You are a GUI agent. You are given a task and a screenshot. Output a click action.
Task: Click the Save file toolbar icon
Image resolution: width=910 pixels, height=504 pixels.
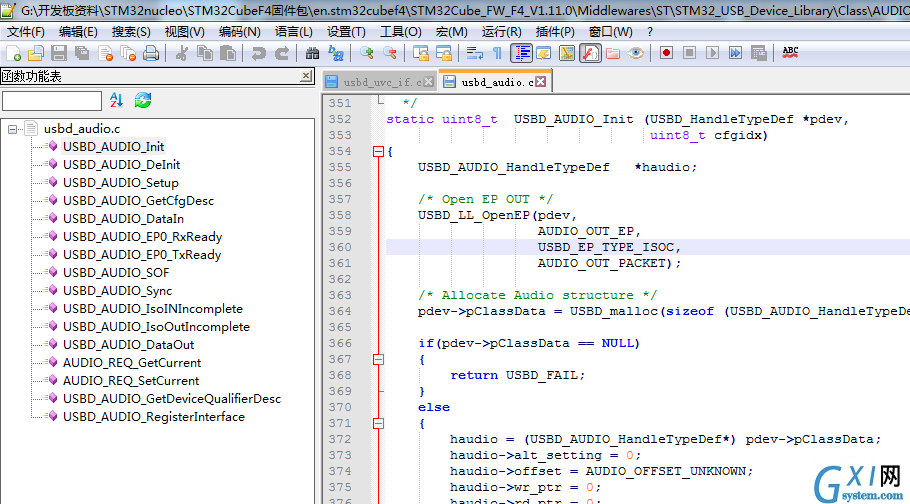pos(59,53)
